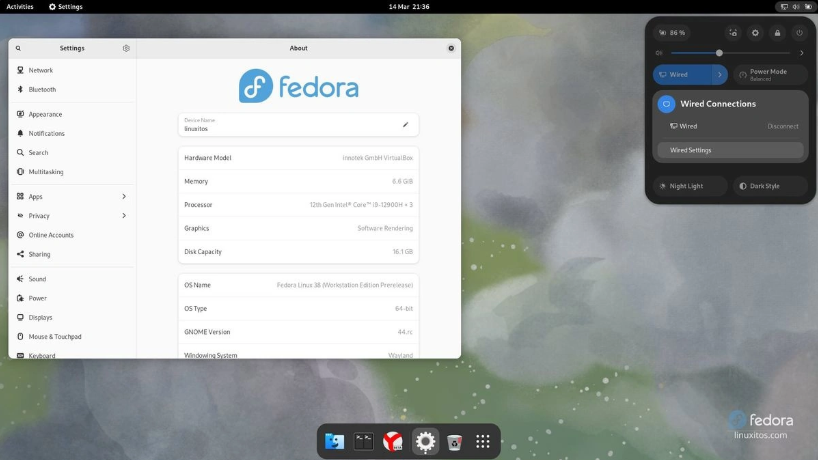Click the search icon in Settings header

coord(18,48)
